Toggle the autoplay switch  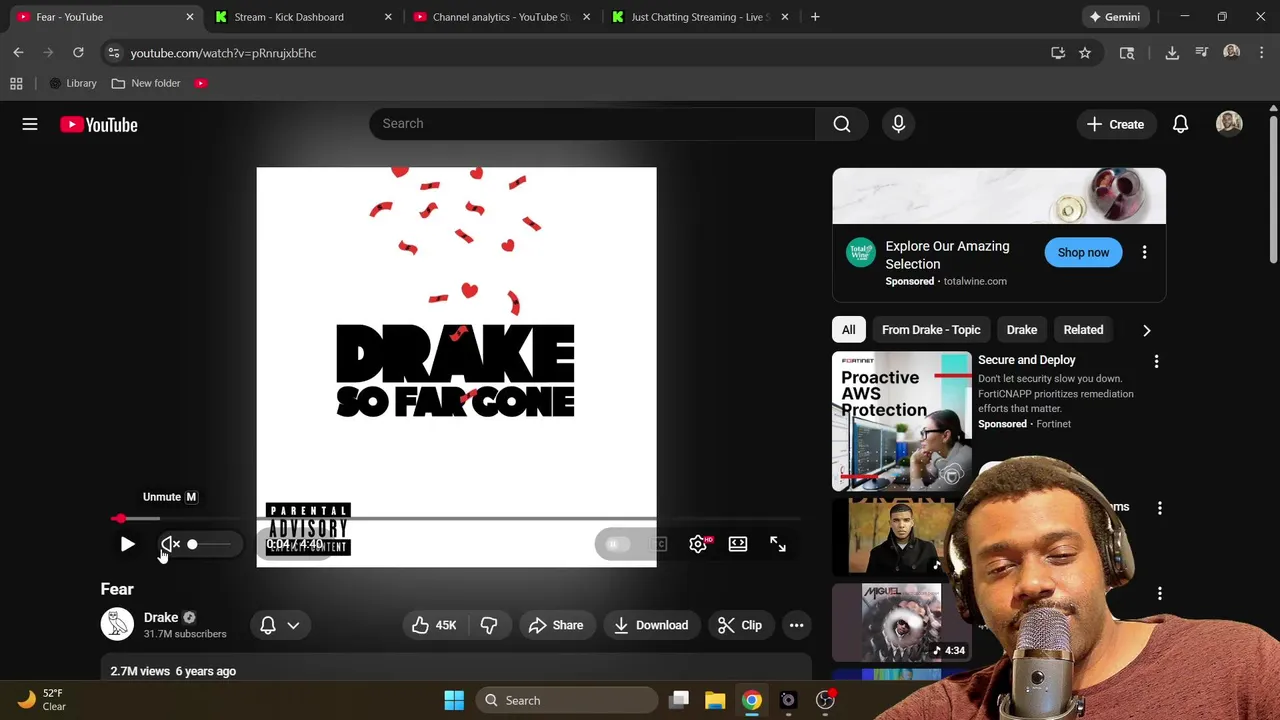(618, 544)
